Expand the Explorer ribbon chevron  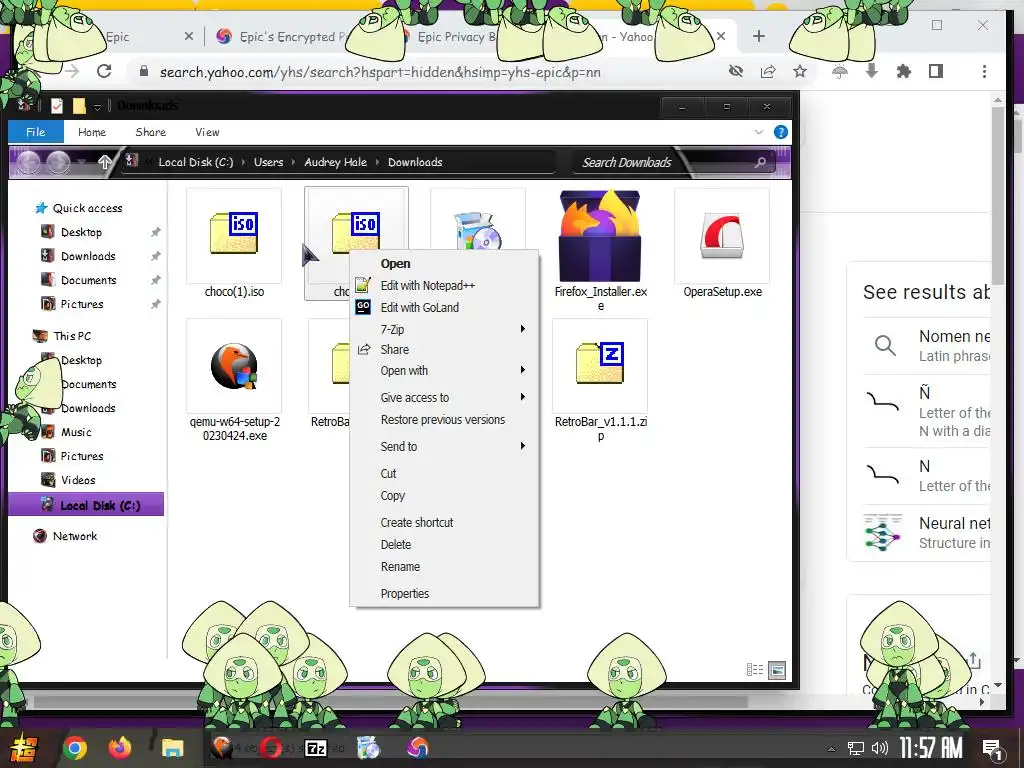click(758, 132)
